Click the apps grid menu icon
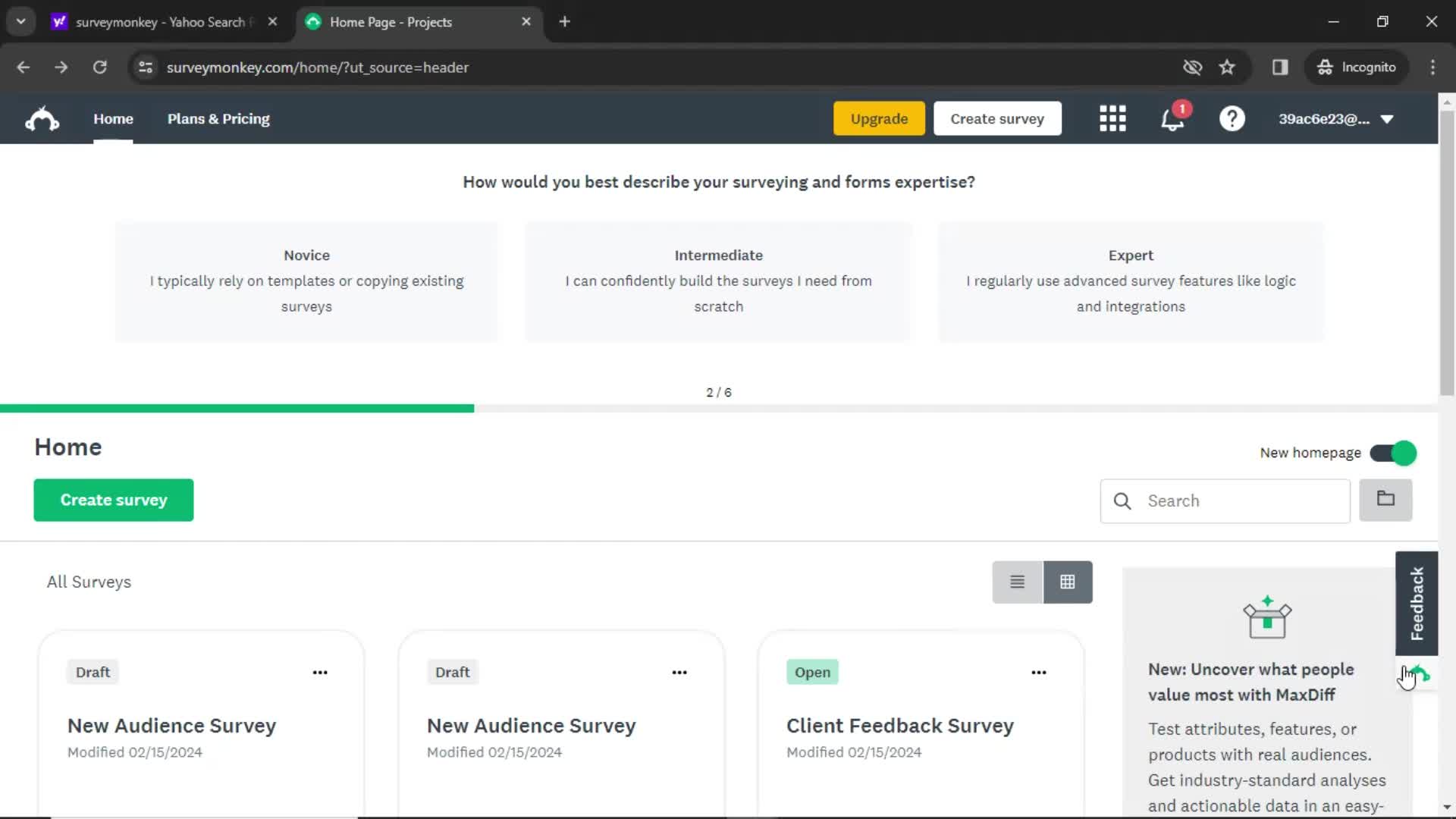This screenshot has width=1456, height=819. 1113,118
